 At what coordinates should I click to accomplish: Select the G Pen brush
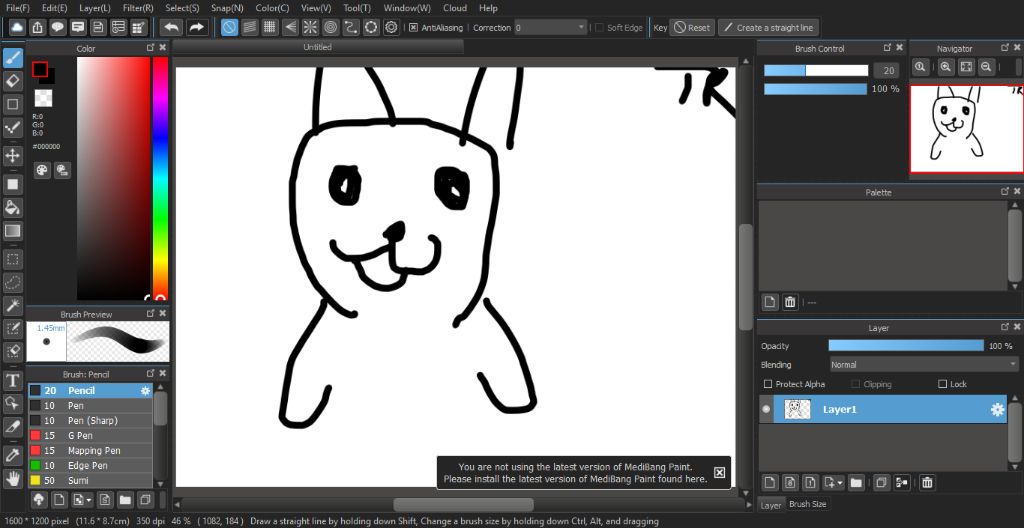click(90, 435)
